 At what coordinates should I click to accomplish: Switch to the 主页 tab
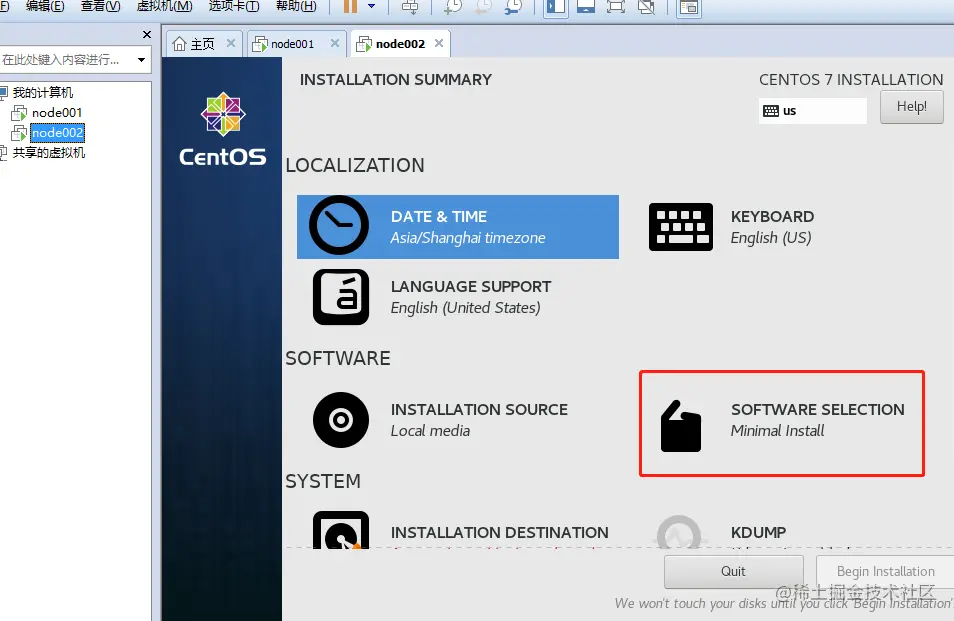(x=203, y=44)
